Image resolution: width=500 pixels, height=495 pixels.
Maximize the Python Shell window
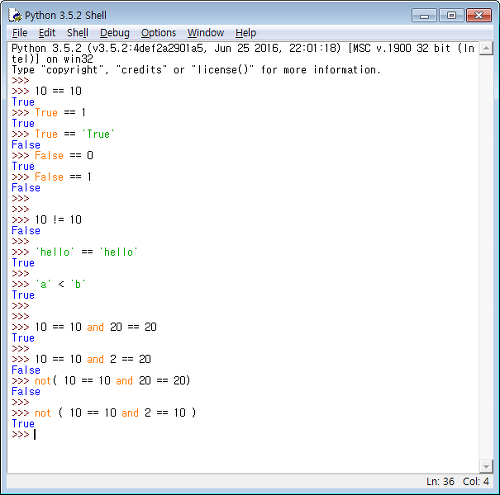tap(451, 15)
